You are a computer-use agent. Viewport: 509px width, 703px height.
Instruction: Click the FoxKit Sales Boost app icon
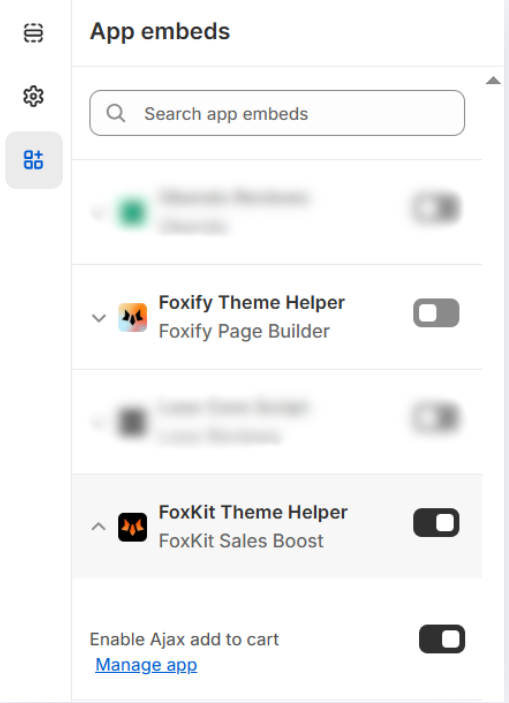(132, 527)
